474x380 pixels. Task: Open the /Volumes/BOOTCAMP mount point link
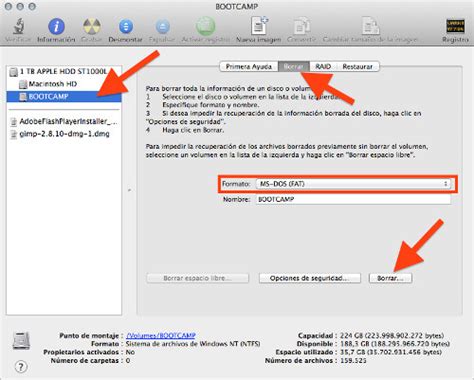[x=161, y=335]
